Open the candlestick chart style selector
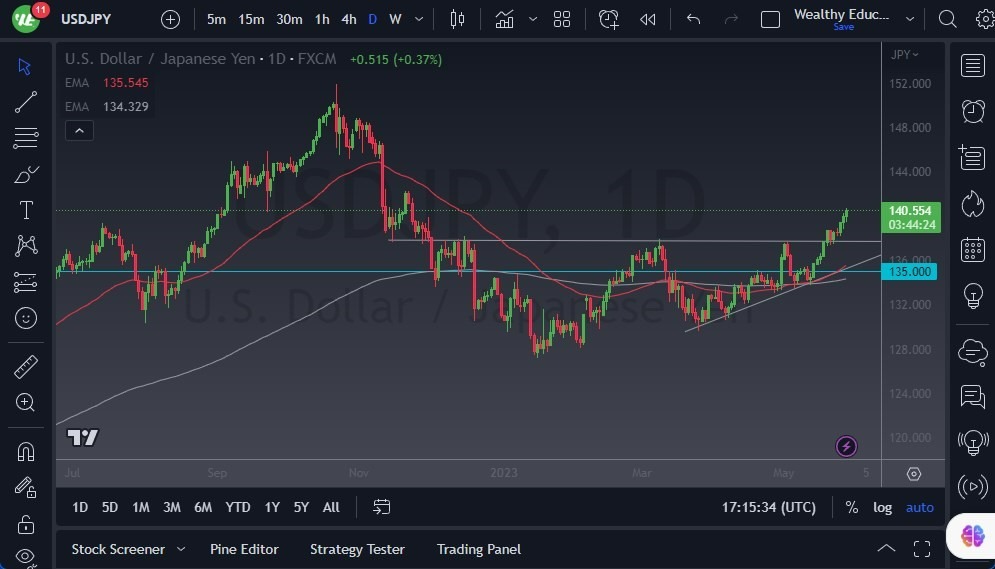The height and width of the screenshot is (569, 995). coord(457,20)
